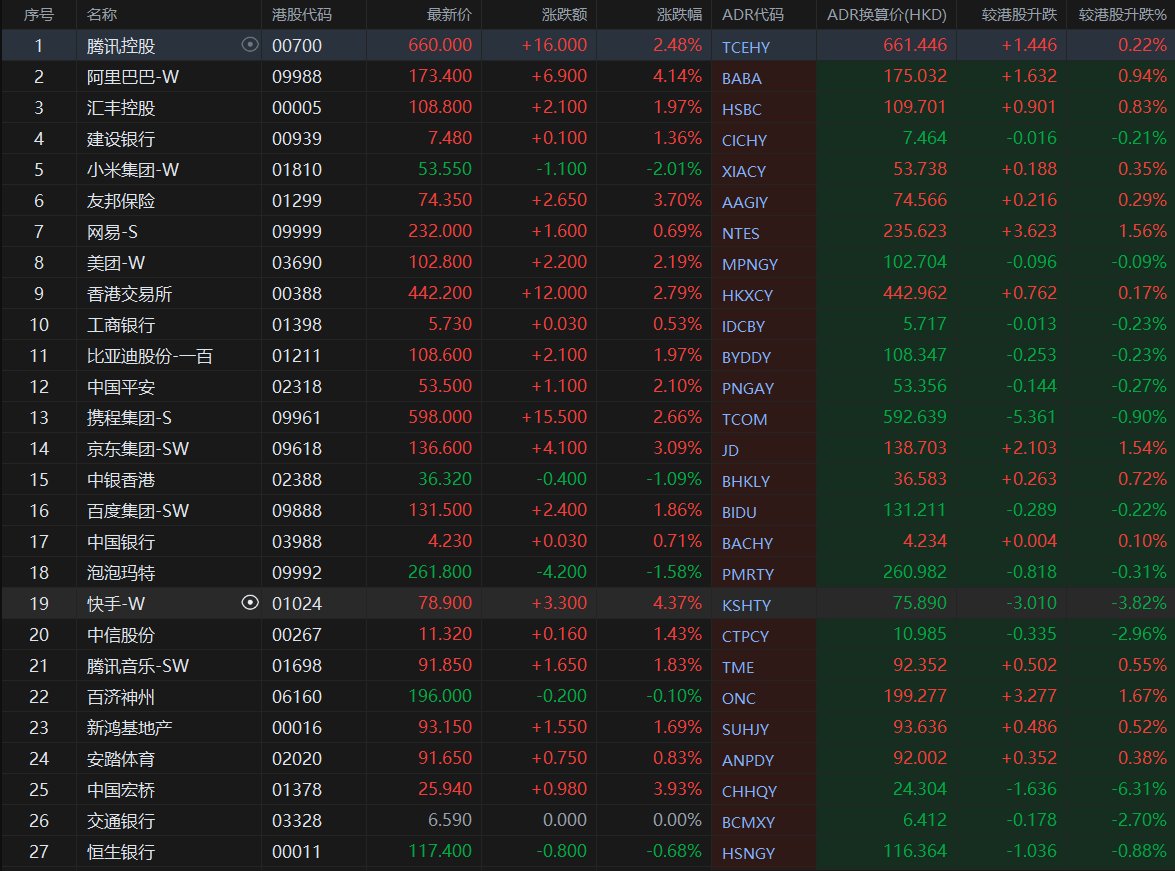The height and width of the screenshot is (871, 1175).
Task: Click the circle icon beside 快手-W
Action: (250, 602)
